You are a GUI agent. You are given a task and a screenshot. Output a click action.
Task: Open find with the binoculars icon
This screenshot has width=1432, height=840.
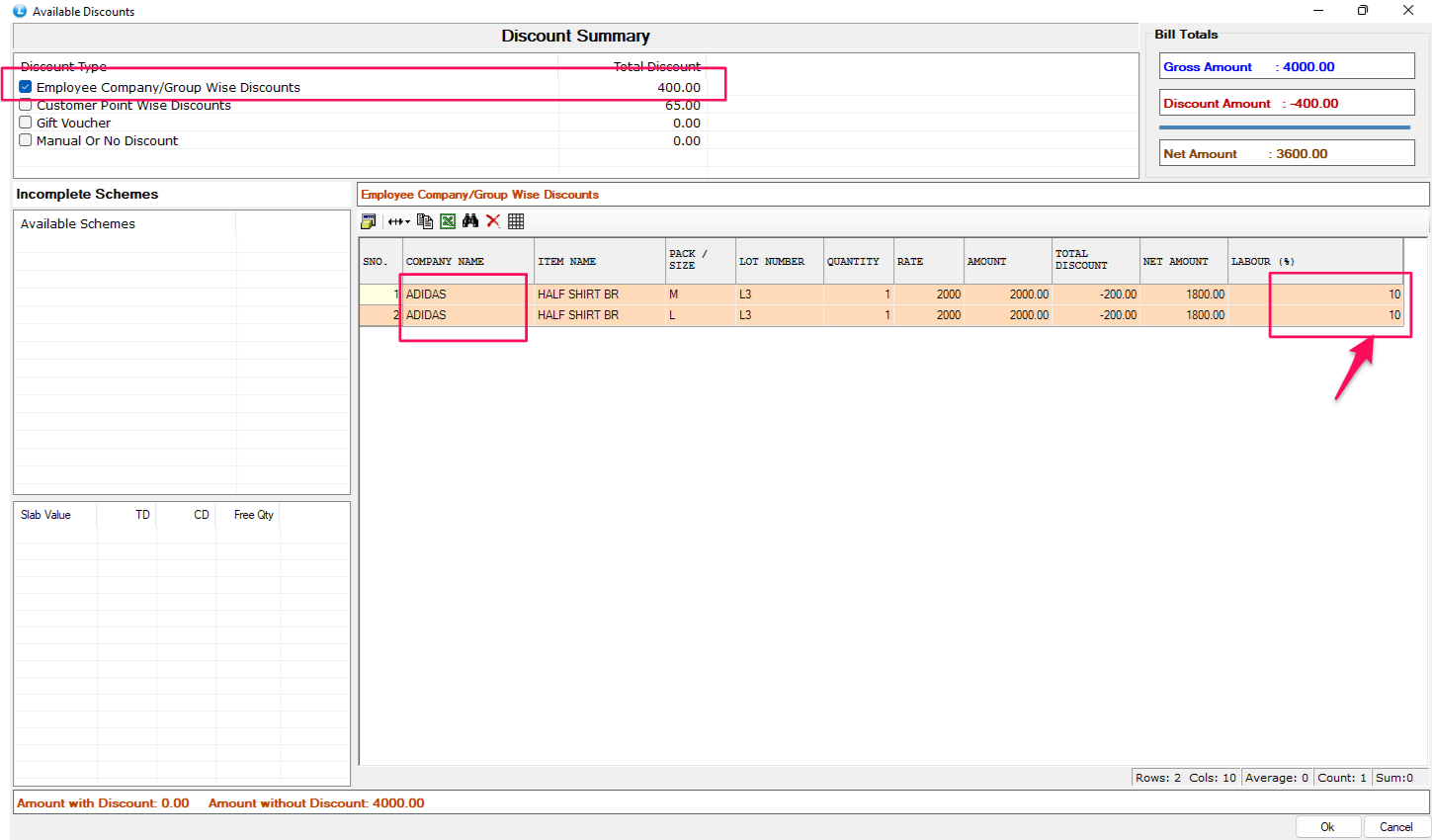coord(470,221)
